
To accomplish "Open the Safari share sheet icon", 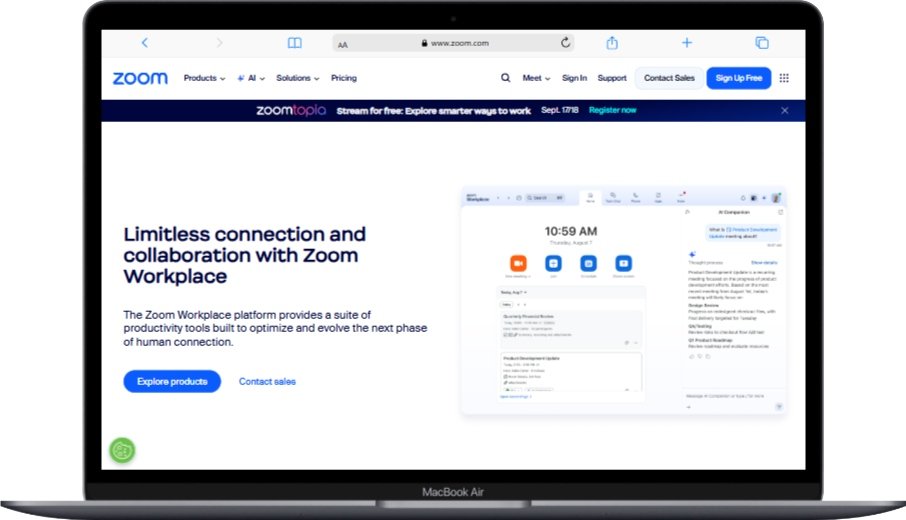I will (612, 43).
